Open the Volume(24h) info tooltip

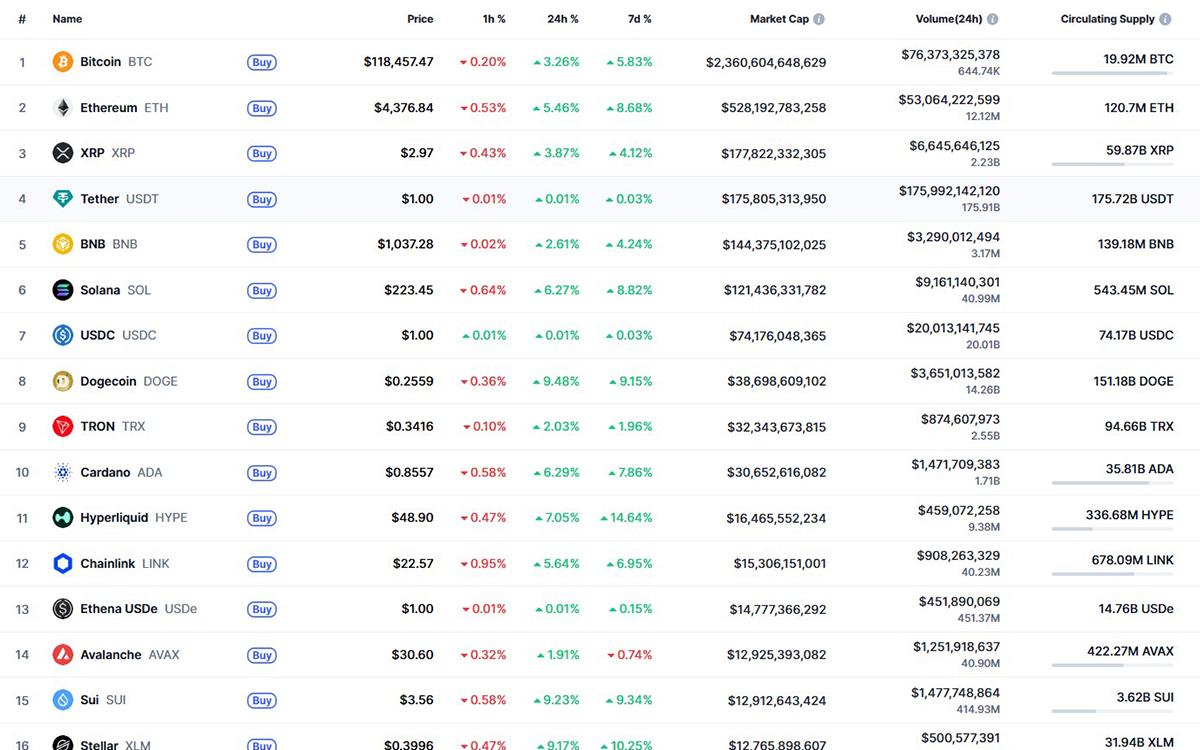[992, 18]
